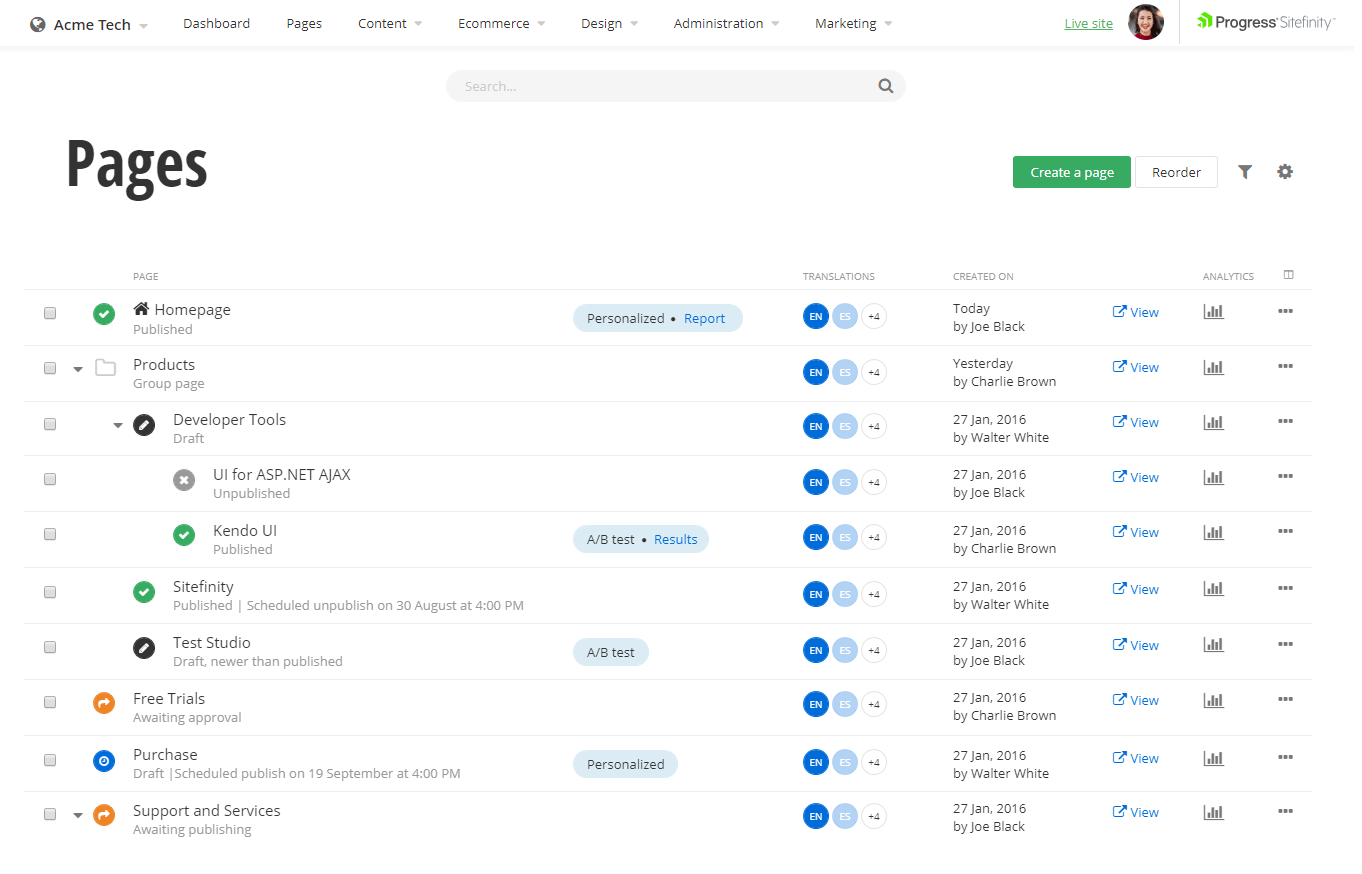Open more actions menu for Homepage
Screen dimensions: 1362x874
1285,311
